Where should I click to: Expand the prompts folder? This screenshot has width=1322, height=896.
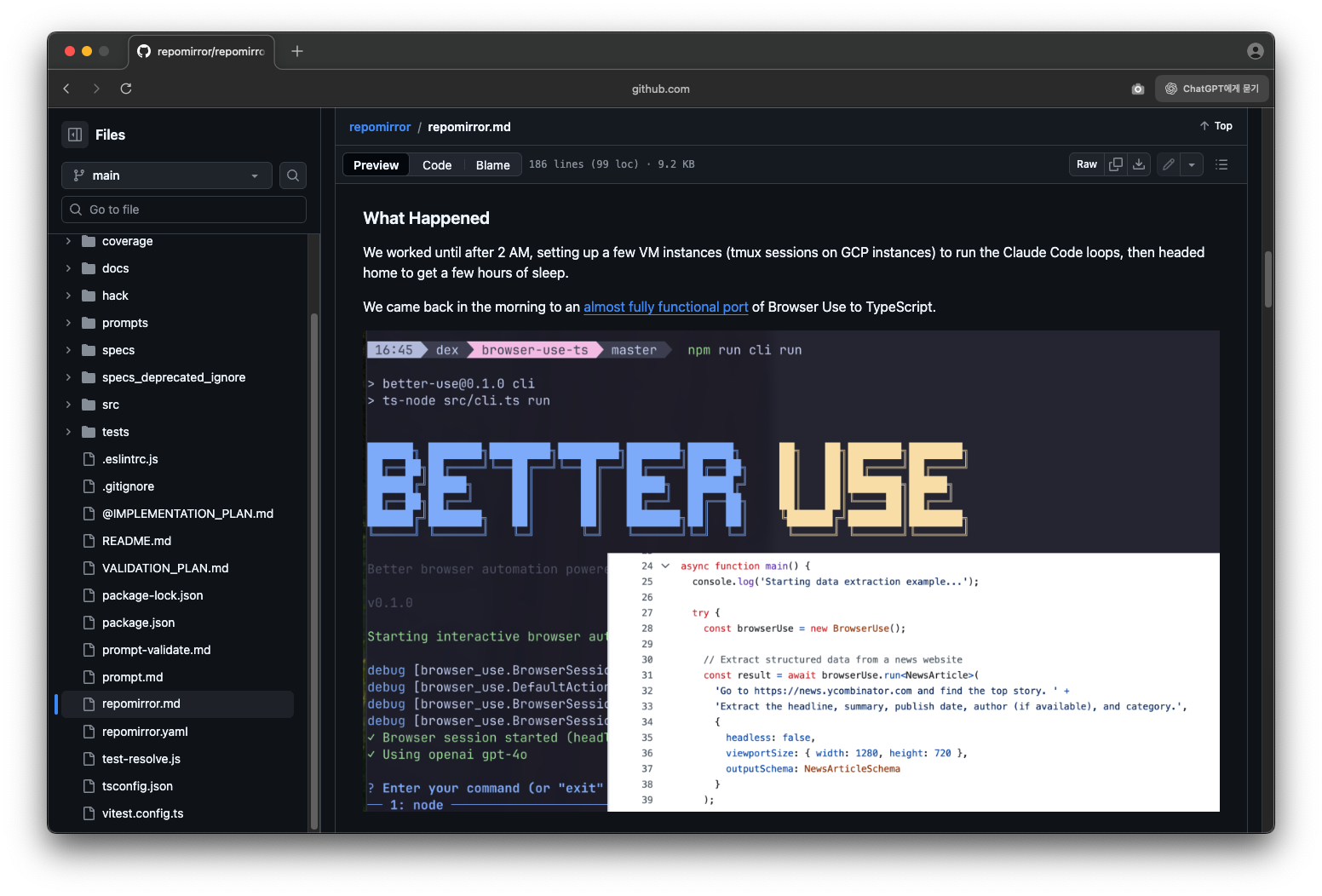(68, 323)
